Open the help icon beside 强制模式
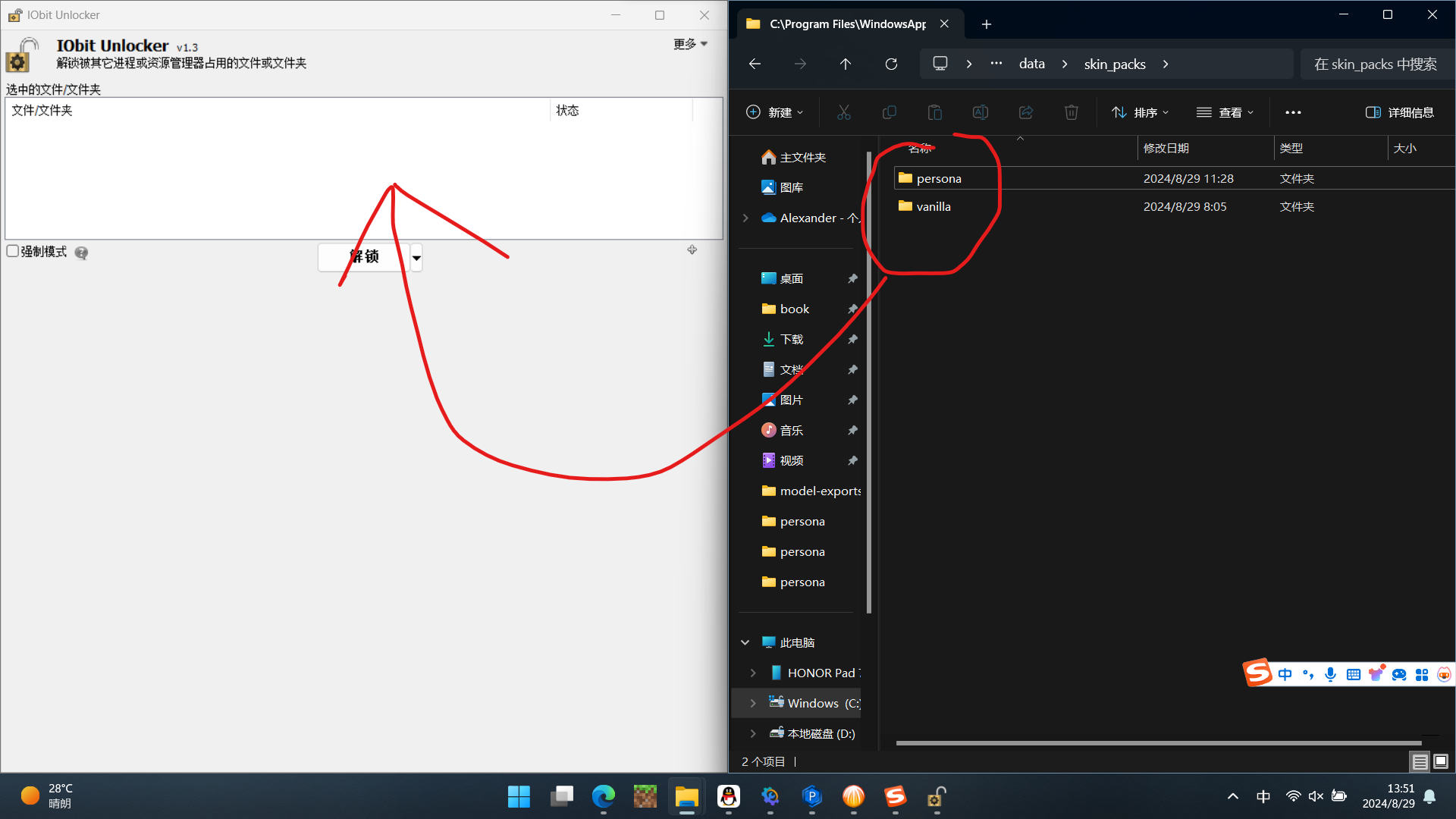 click(81, 253)
